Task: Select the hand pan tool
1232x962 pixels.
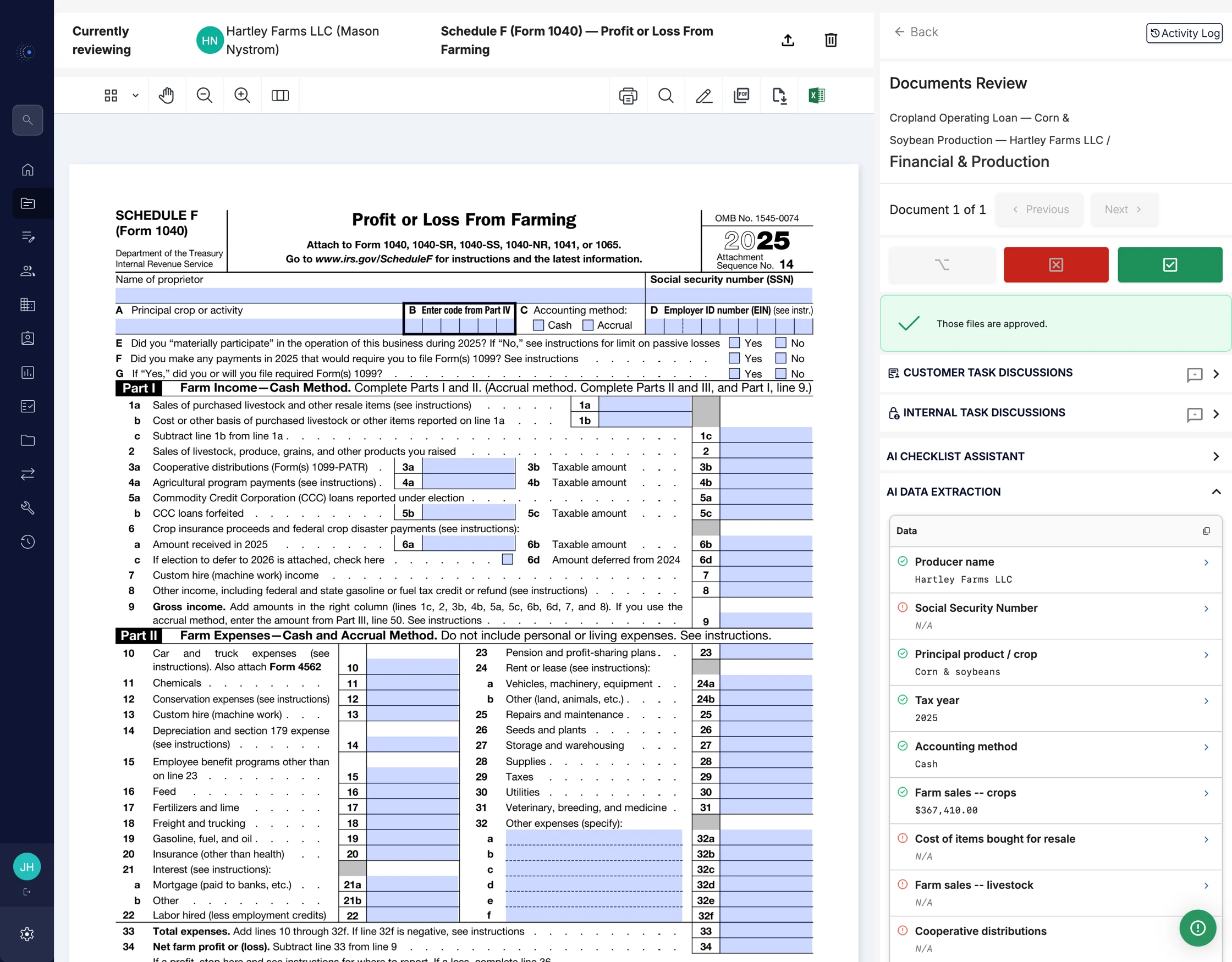Action: 167,95
